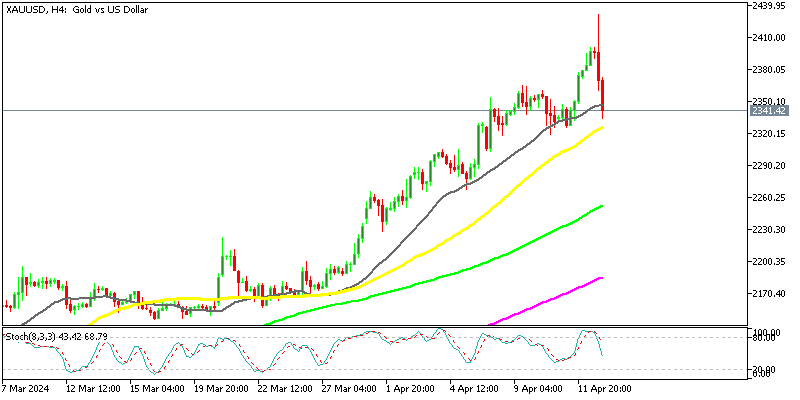Click the 80.00 level on the stochastic scale

765,338
